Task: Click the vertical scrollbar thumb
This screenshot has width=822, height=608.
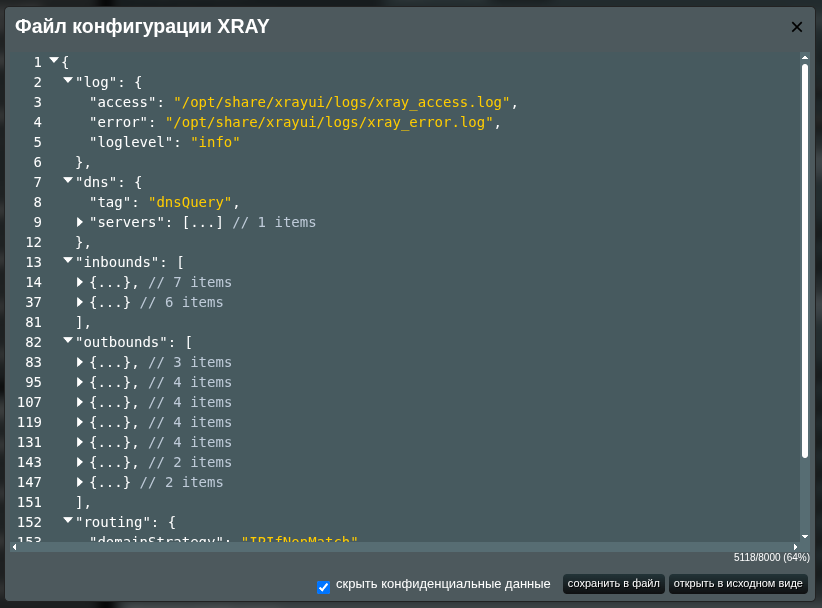Action: tap(805, 260)
